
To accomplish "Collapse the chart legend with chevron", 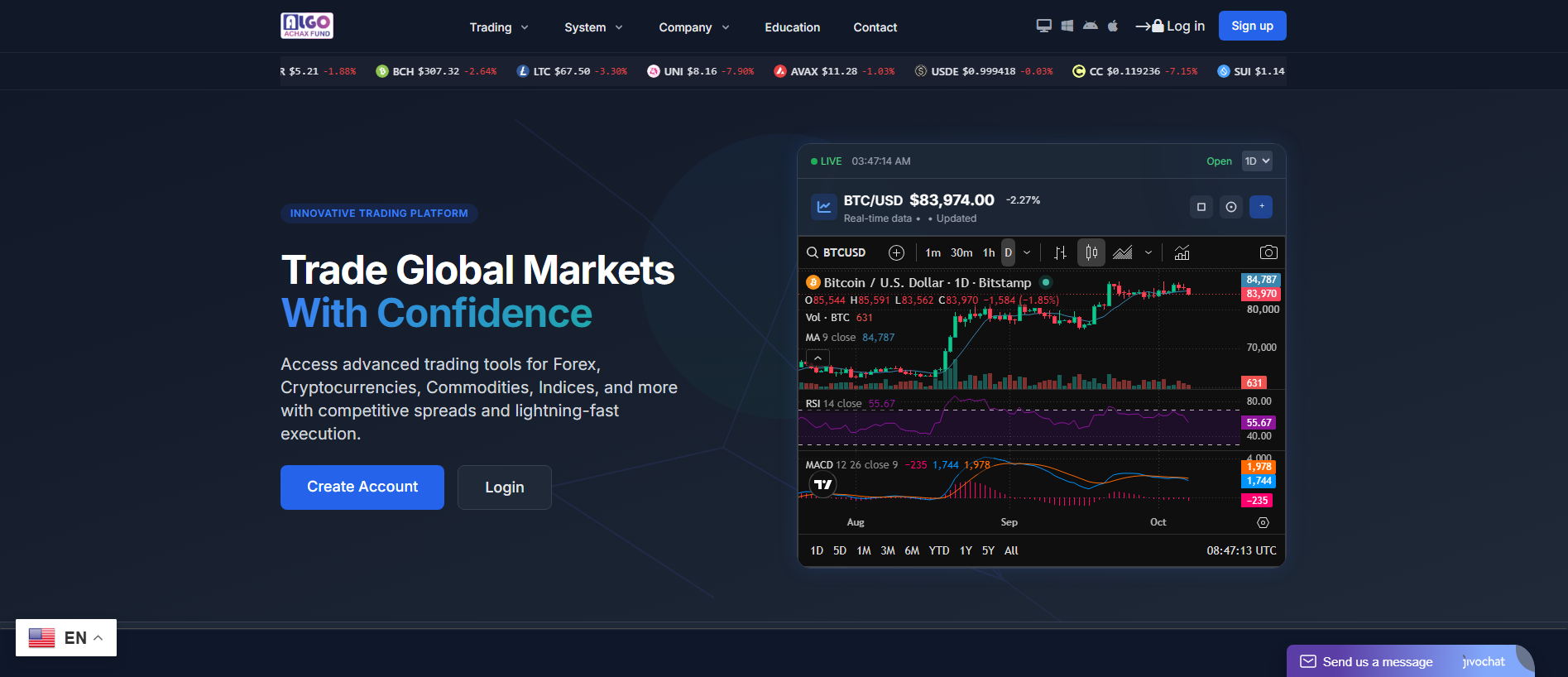I will (x=818, y=358).
